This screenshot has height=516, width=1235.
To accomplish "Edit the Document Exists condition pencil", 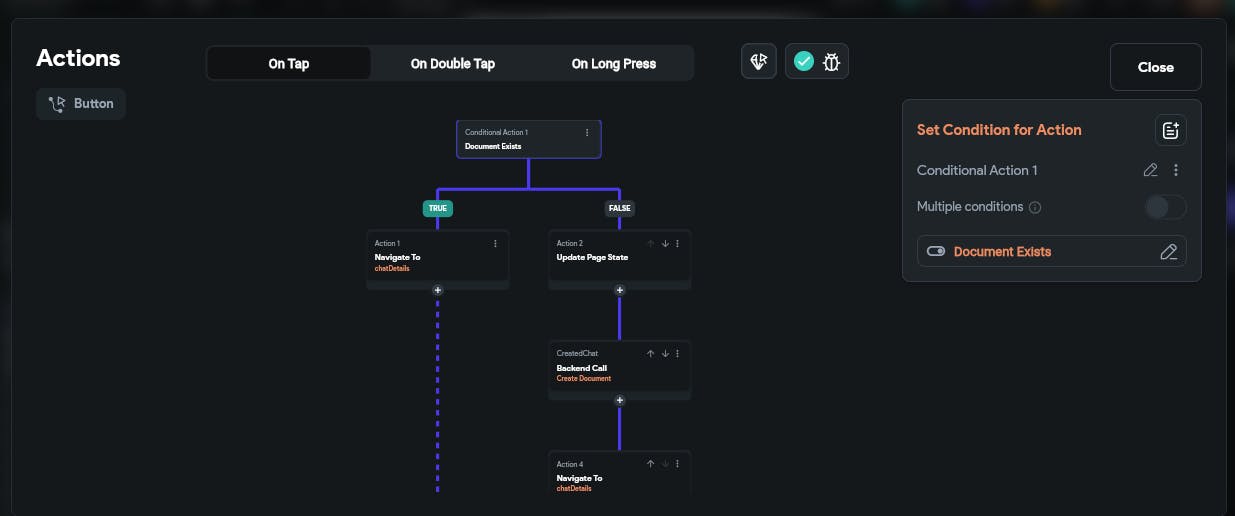I will [x=1168, y=252].
